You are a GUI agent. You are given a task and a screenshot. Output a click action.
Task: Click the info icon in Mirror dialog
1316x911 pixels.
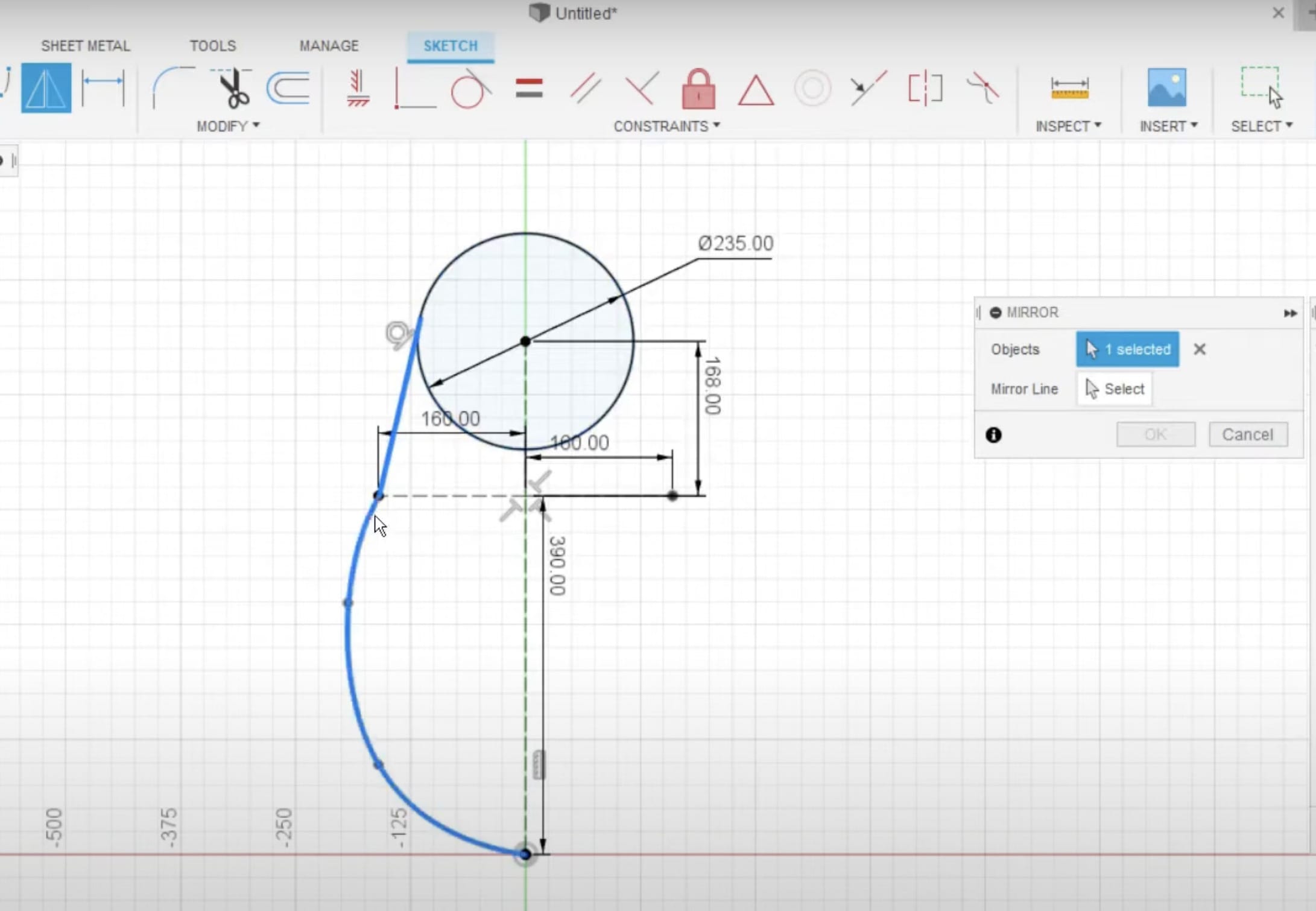(x=993, y=435)
